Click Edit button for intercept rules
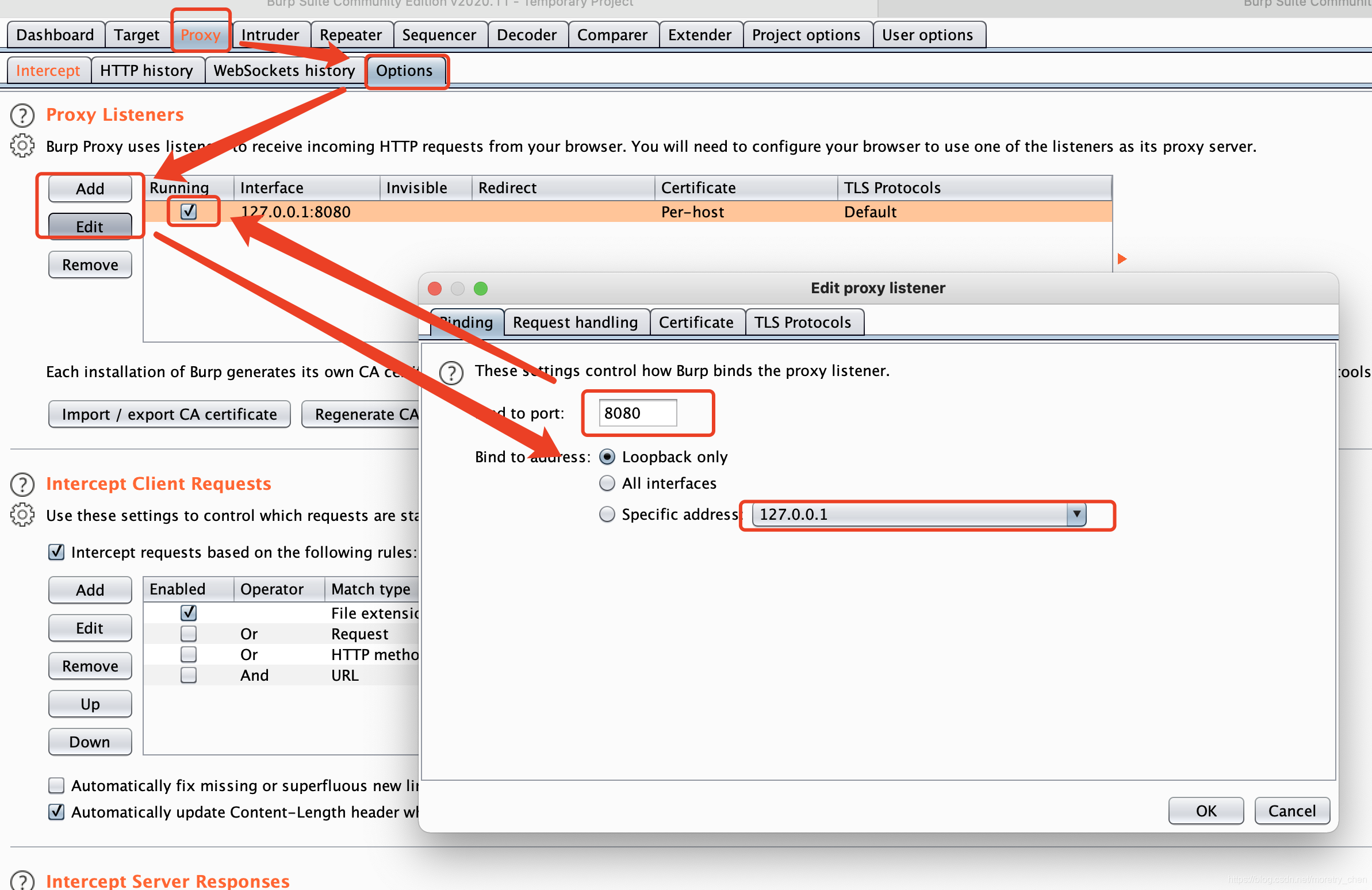 click(90, 628)
